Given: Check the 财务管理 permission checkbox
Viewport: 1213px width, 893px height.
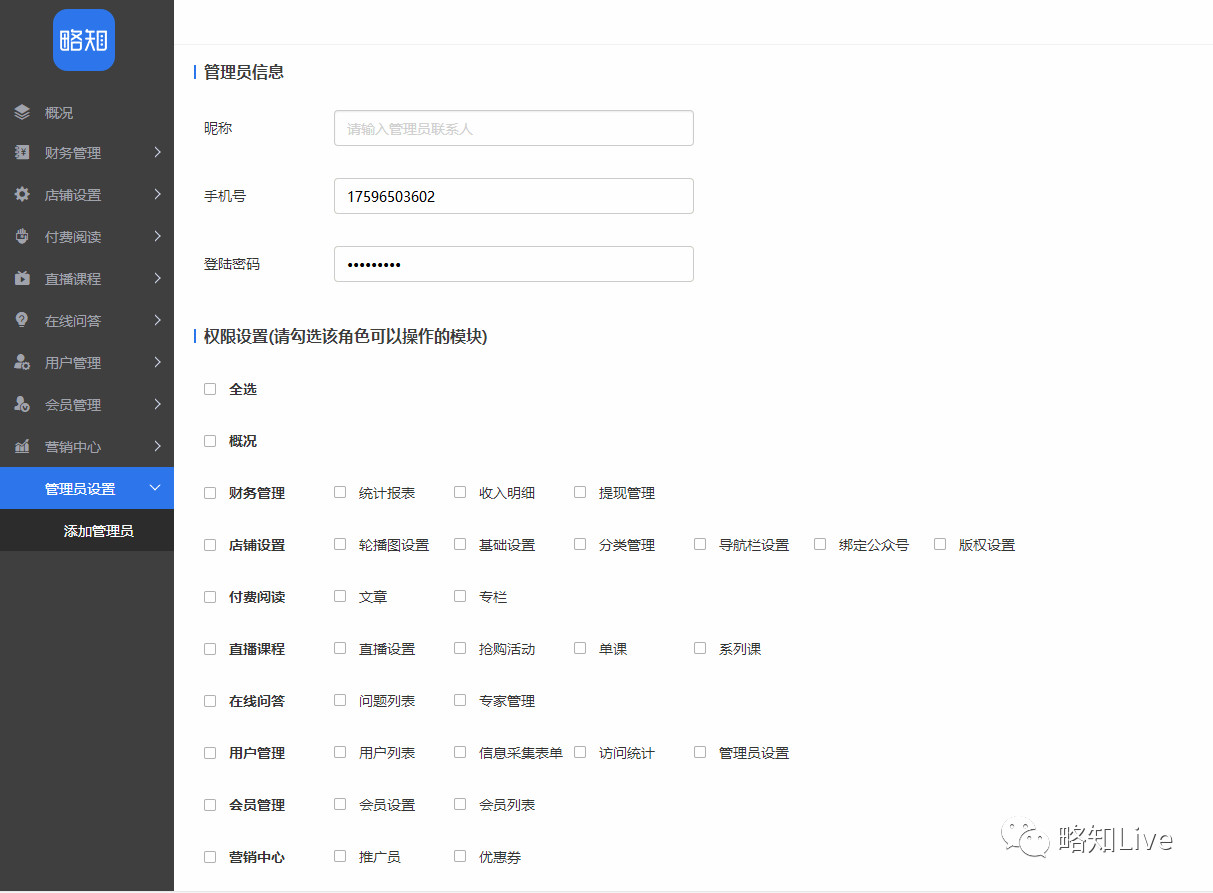Looking at the screenshot, I should click(210, 492).
